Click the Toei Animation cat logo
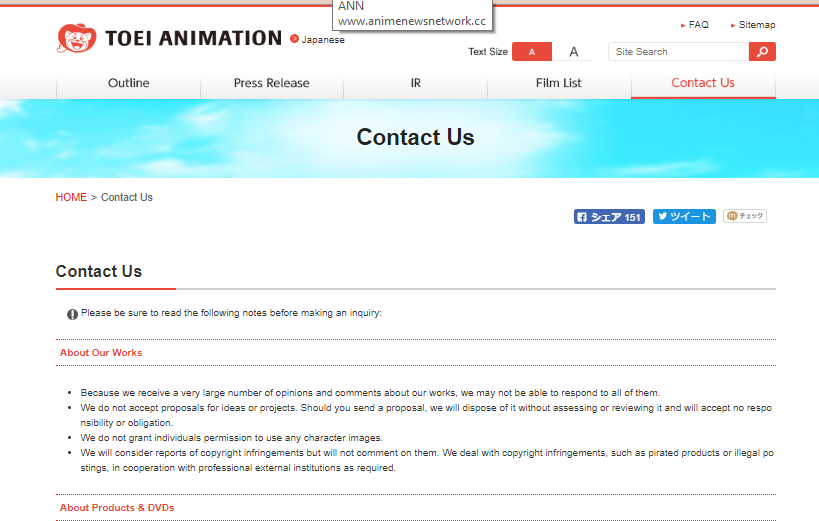Image resolution: width=819 pixels, height=521 pixels. [x=76, y=38]
